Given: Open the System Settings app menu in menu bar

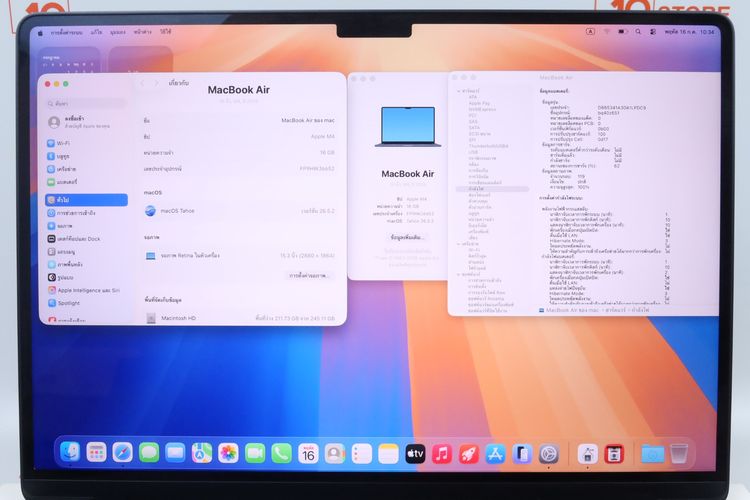Looking at the screenshot, I should point(66,33).
